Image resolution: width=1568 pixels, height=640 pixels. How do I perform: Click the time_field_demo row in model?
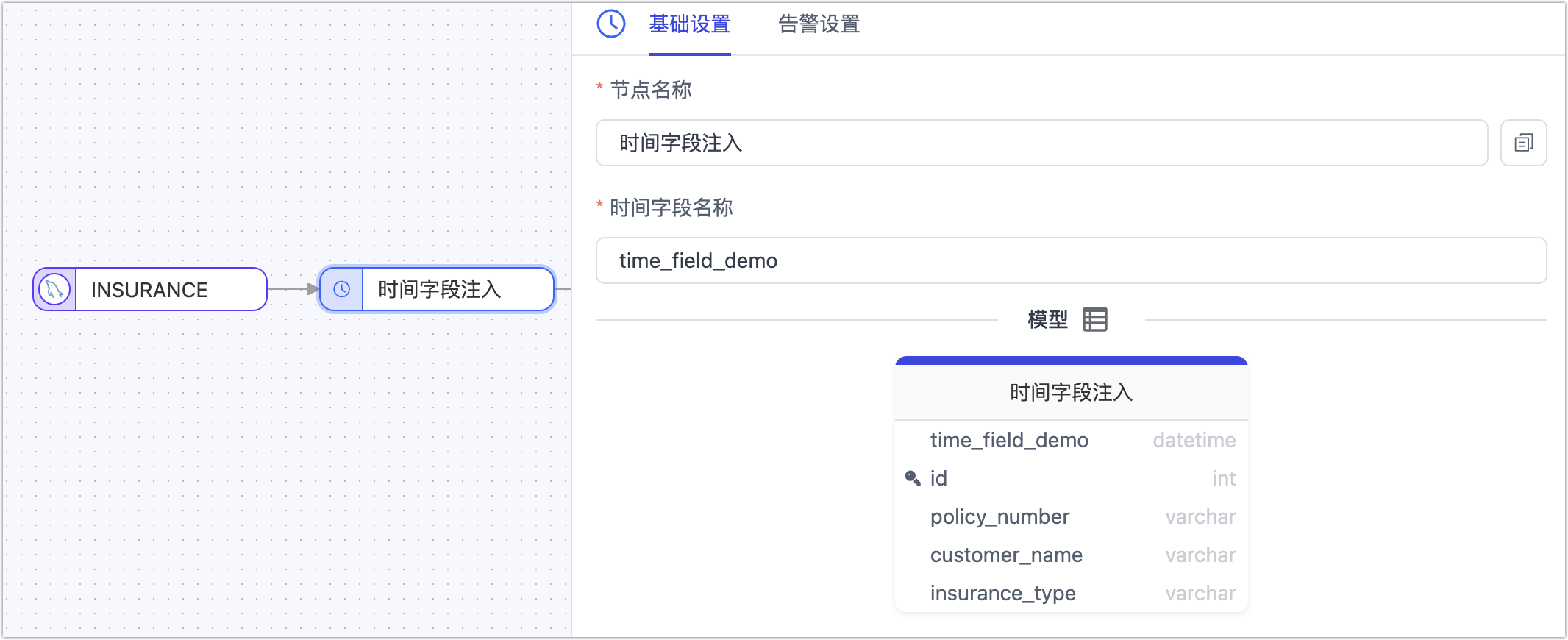click(1071, 440)
